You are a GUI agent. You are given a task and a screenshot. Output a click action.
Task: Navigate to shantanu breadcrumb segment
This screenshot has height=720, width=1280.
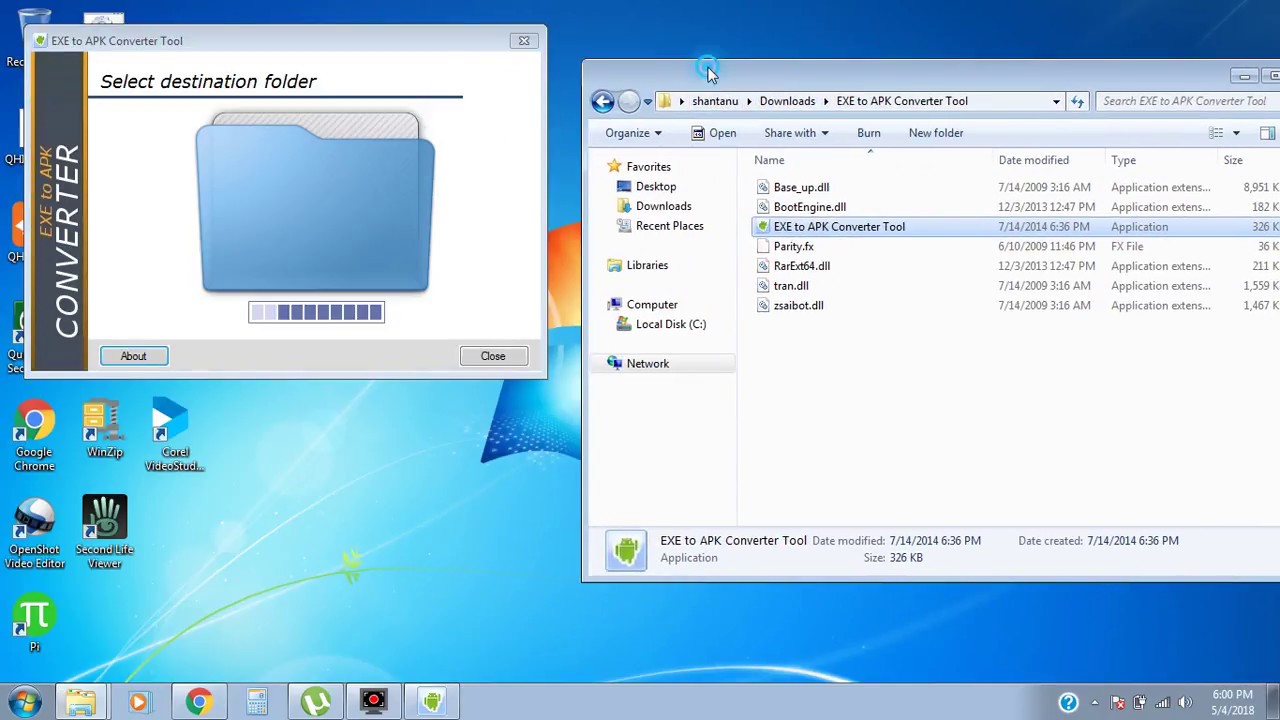[x=715, y=101]
